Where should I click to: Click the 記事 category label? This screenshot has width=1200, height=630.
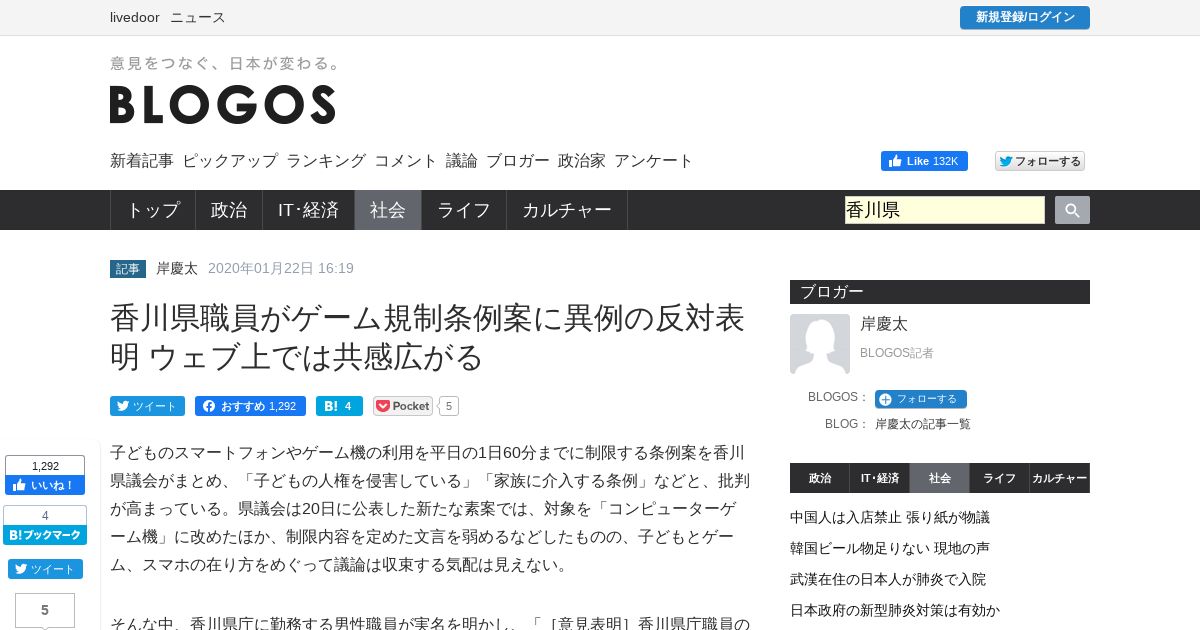128,269
